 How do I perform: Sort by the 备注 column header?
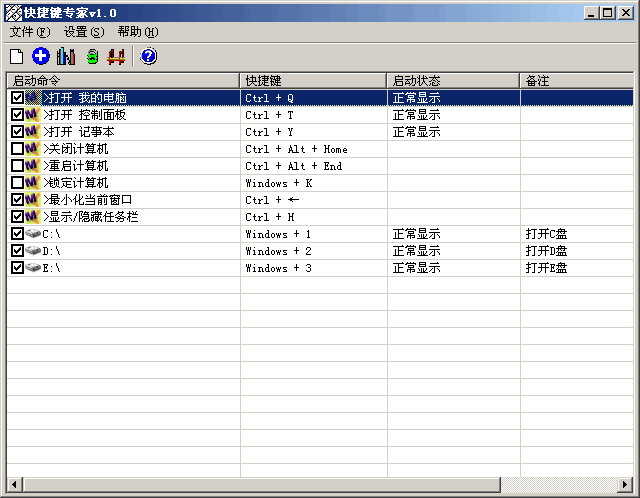(577, 81)
